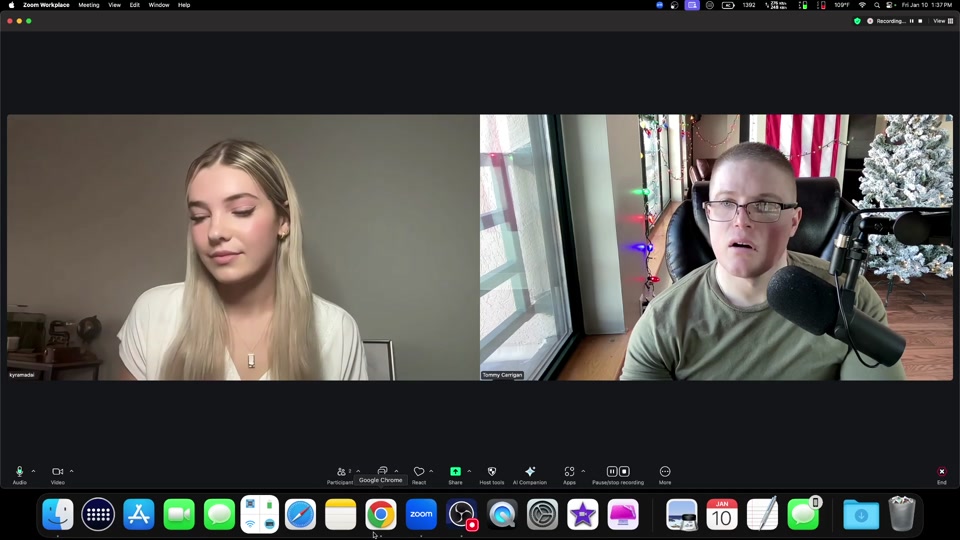This screenshot has height=540, width=960.
Task: Mute the microphone with the Audio button
Action: point(19,472)
